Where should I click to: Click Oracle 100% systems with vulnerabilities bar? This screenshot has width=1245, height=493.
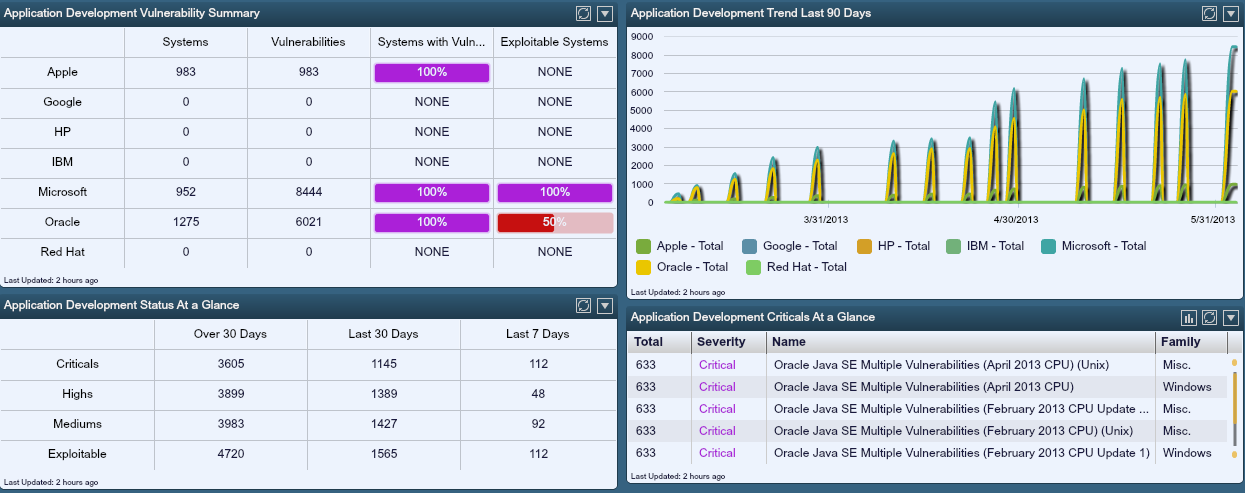coord(431,222)
